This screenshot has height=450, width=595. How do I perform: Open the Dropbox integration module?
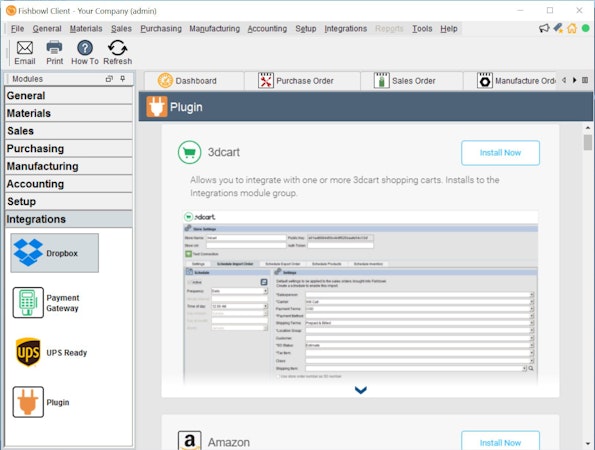pyautogui.click(x=55, y=253)
